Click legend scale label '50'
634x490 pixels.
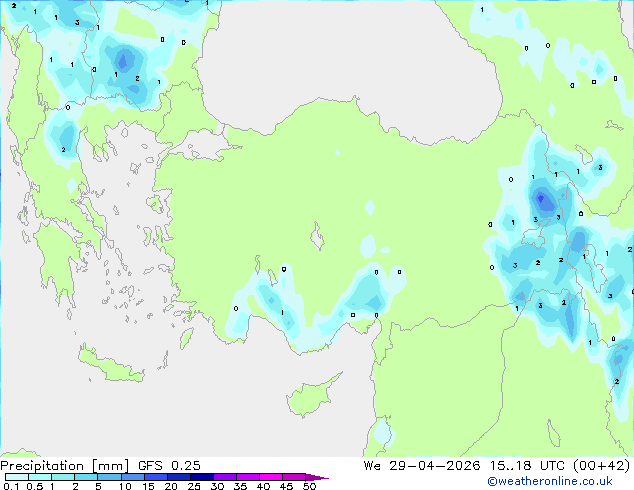(309, 486)
